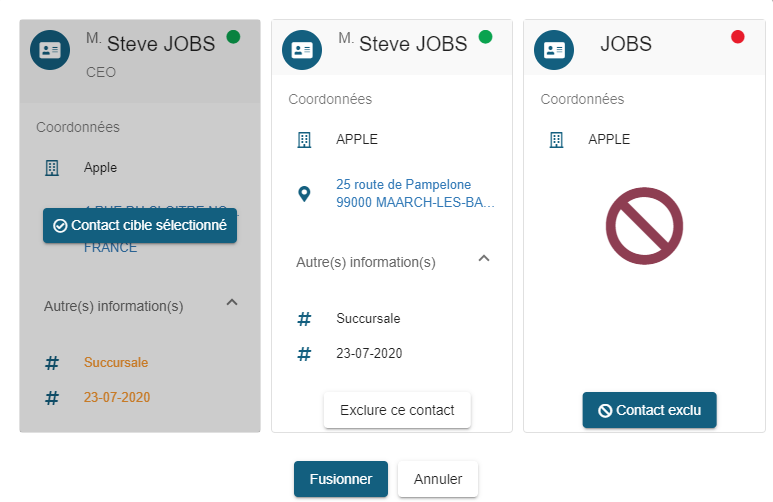The image size is (773, 502).
Task: Click the large prohibited sign on the excluded card
Action: click(644, 226)
